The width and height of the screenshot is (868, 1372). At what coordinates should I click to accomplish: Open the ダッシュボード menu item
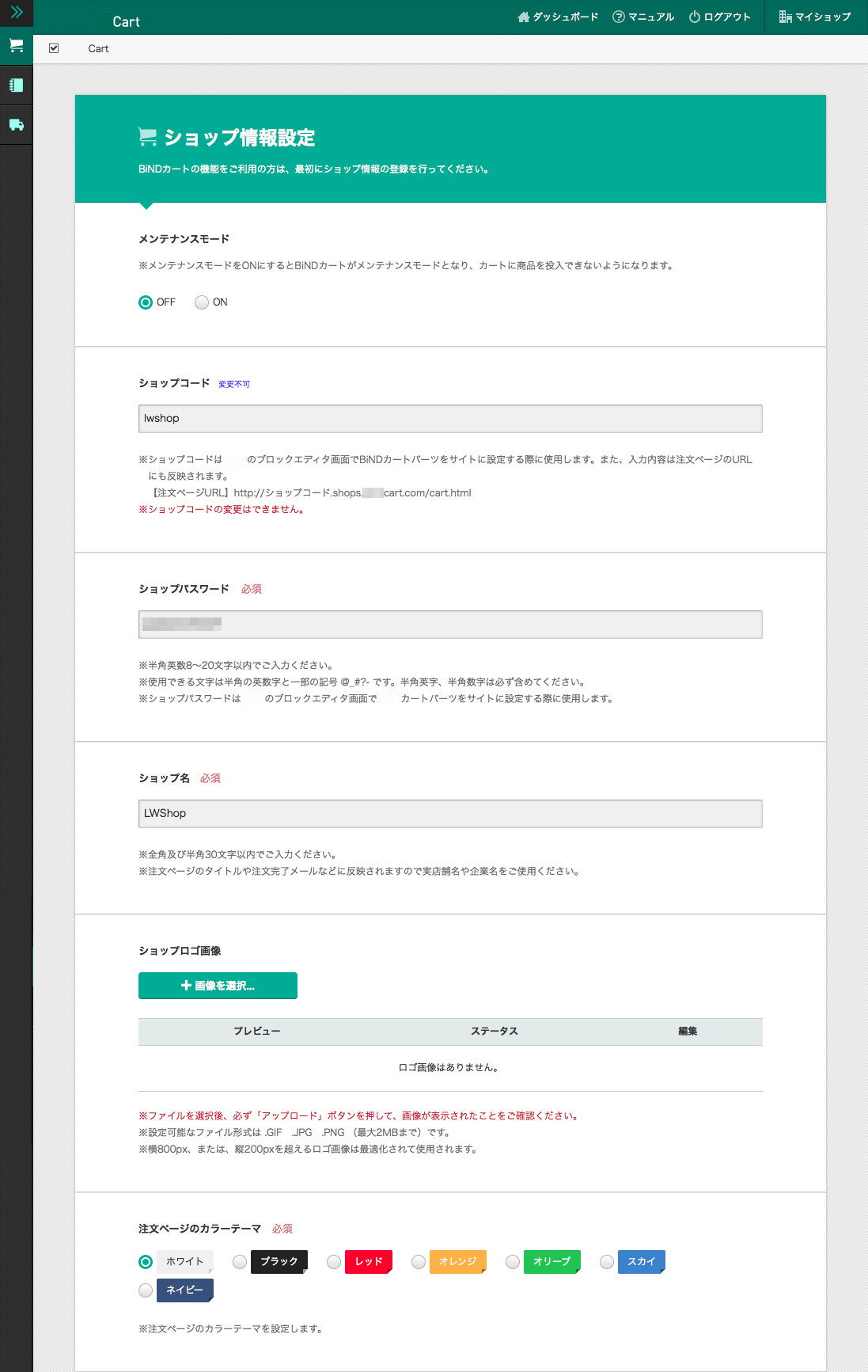tap(558, 17)
